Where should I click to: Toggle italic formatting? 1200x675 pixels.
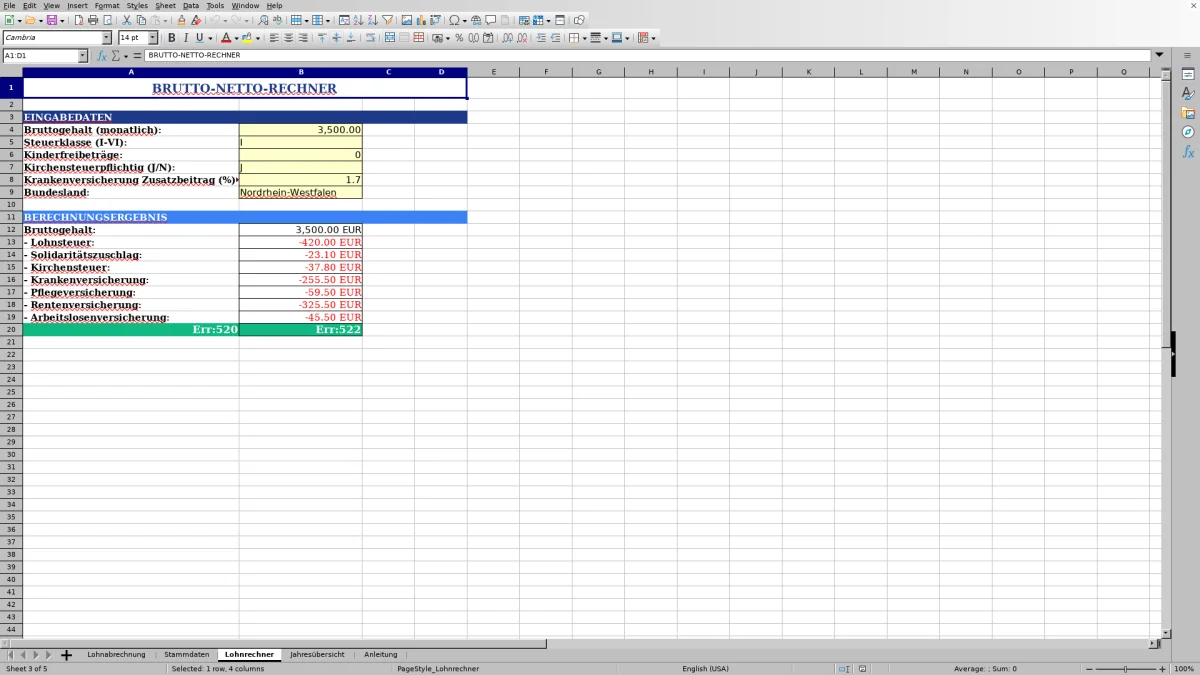(x=185, y=38)
